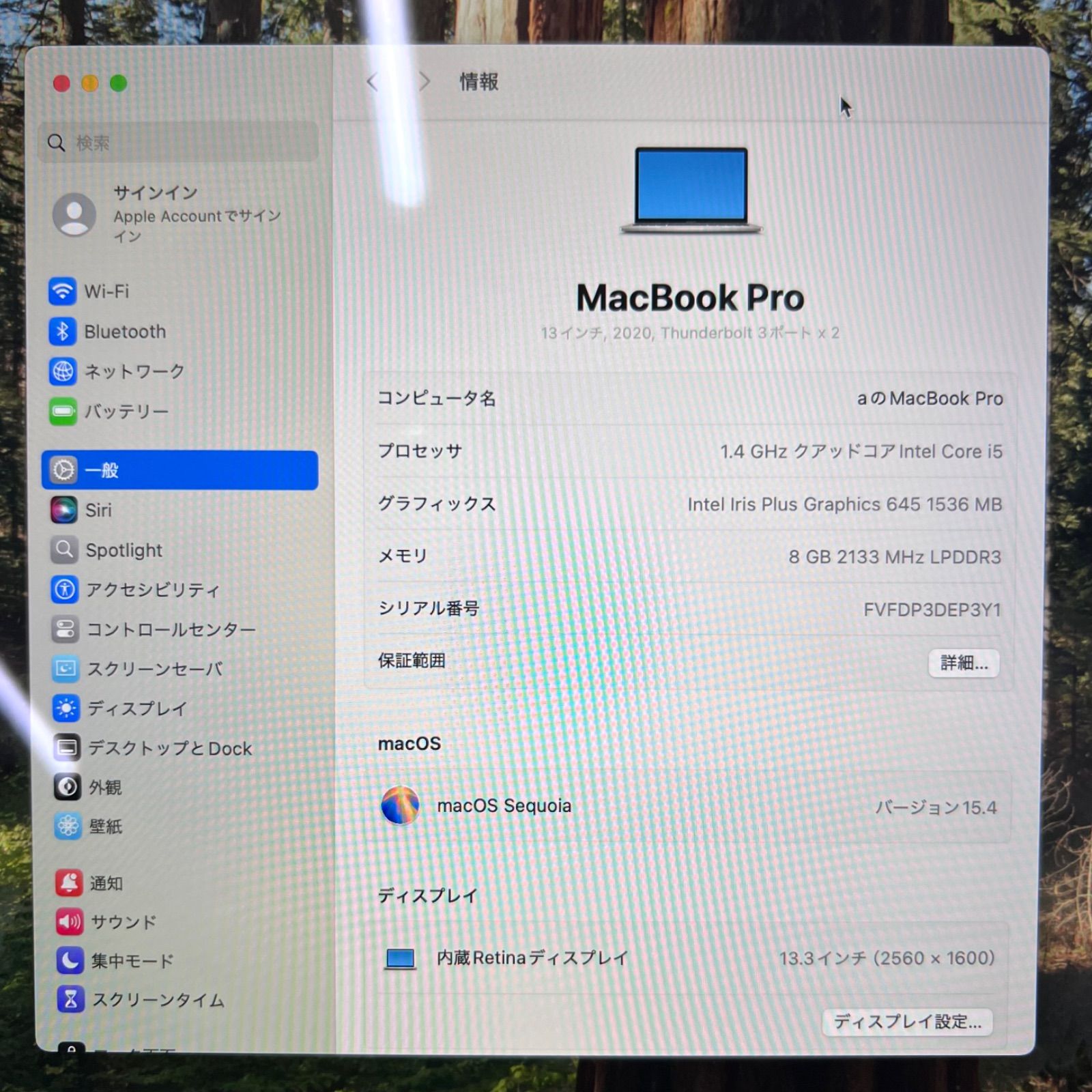Click 詳細... button for 保証範囲
Screen dimensions: 1092x1092
point(964,663)
